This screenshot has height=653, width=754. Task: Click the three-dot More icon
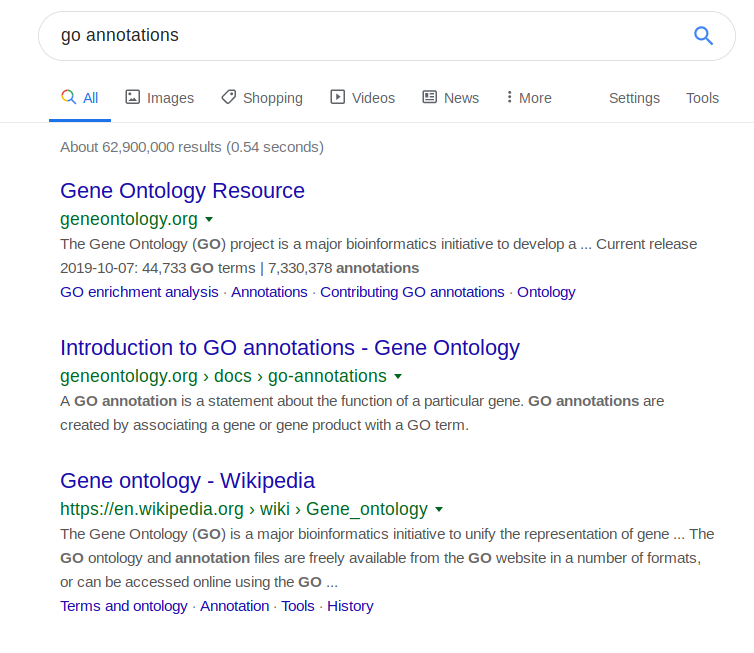[509, 97]
